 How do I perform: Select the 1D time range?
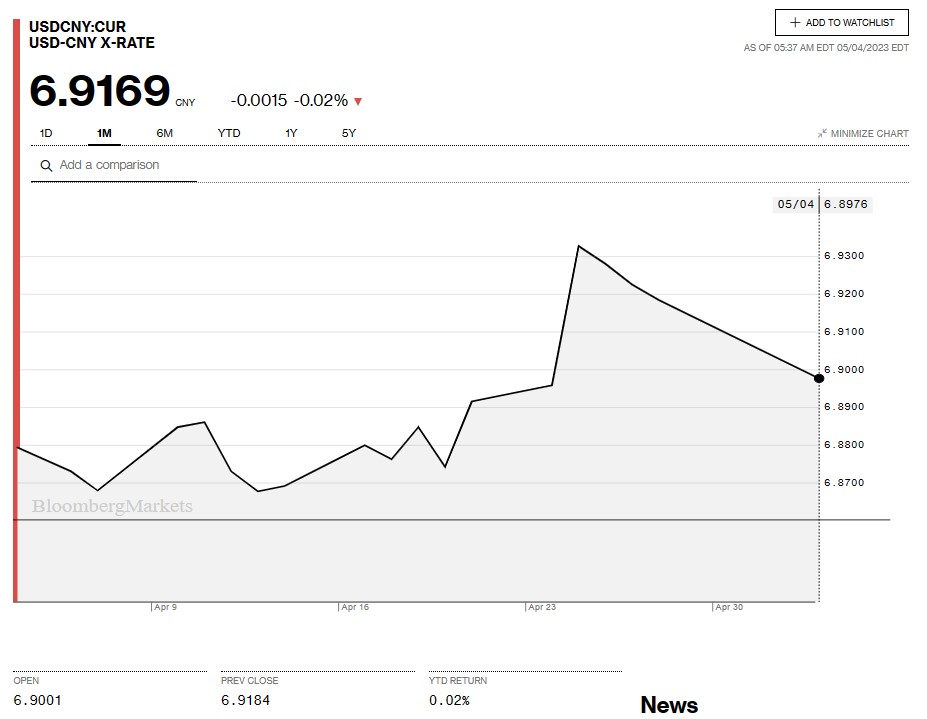point(46,133)
